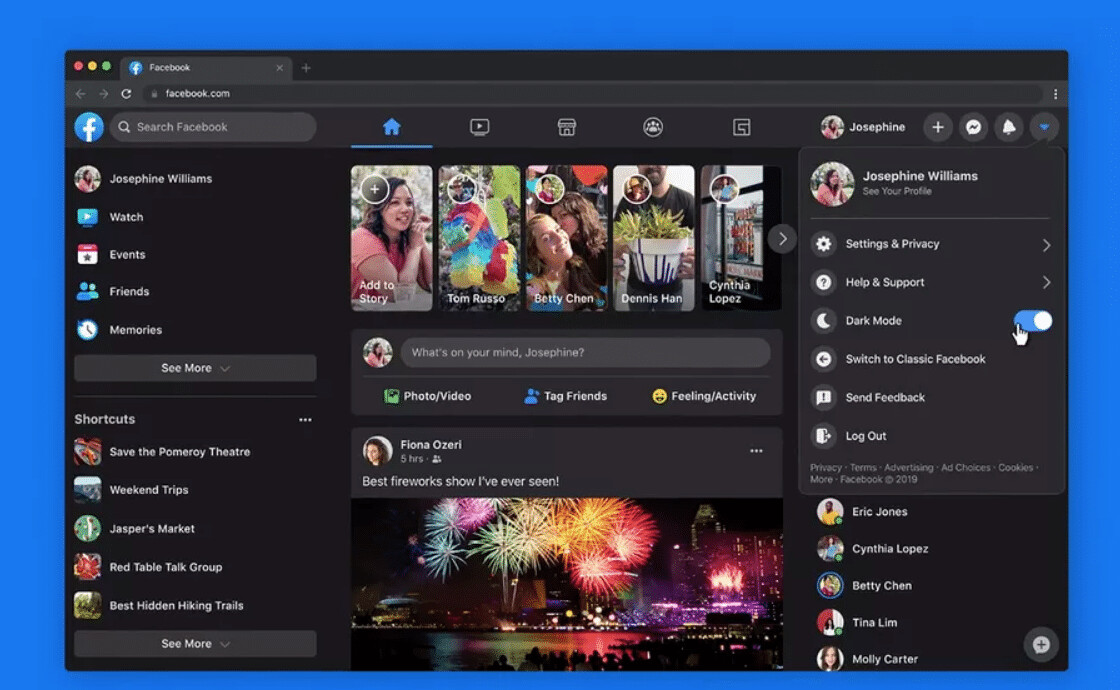The image size is (1120, 690).
Task: Open Josephine profile button in header
Action: tap(864, 127)
